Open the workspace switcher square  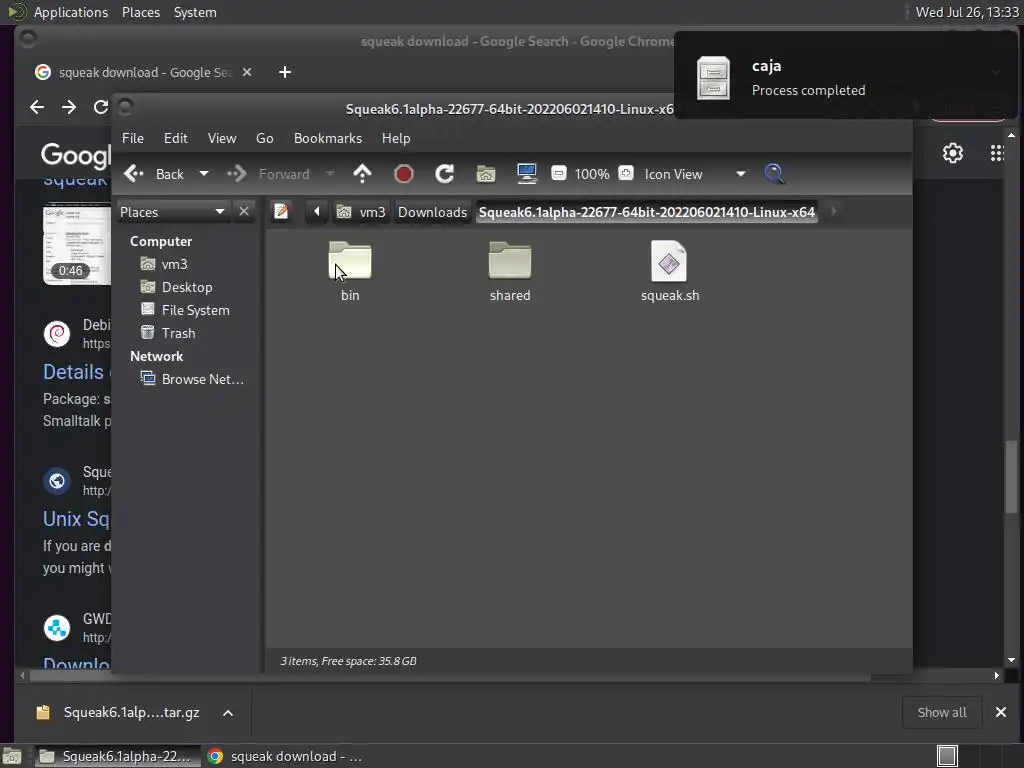pyautogui.click(x=947, y=756)
